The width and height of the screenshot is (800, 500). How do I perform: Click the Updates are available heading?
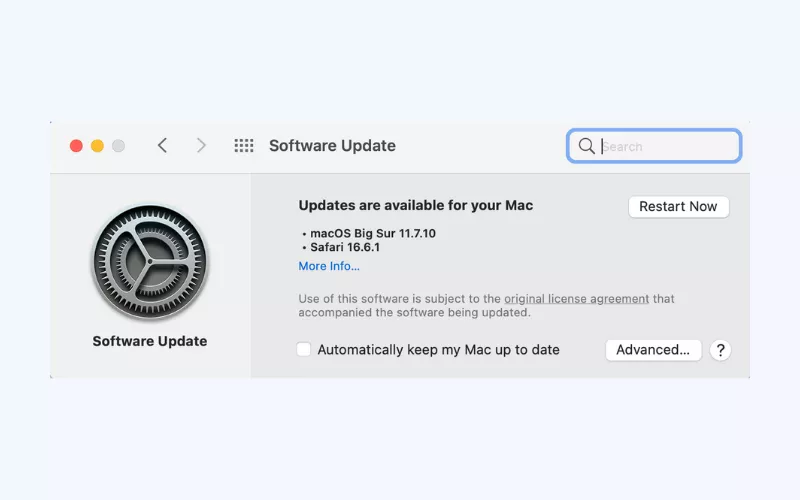pyautogui.click(x=415, y=206)
